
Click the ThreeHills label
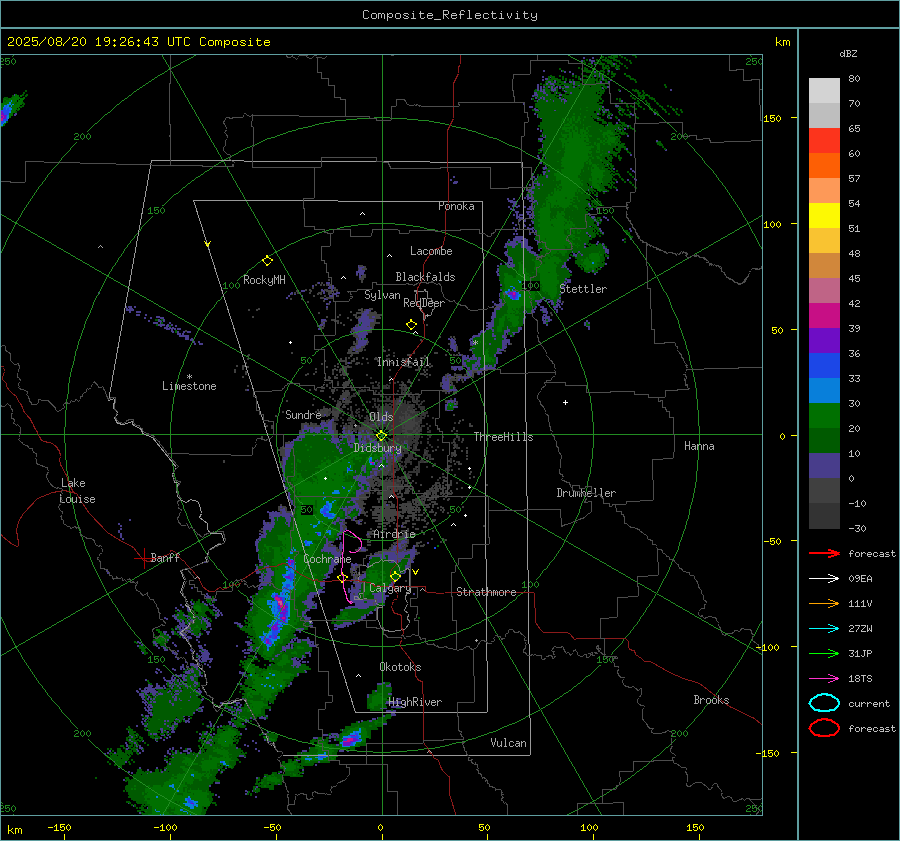pyautogui.click(x=503, y=437)
